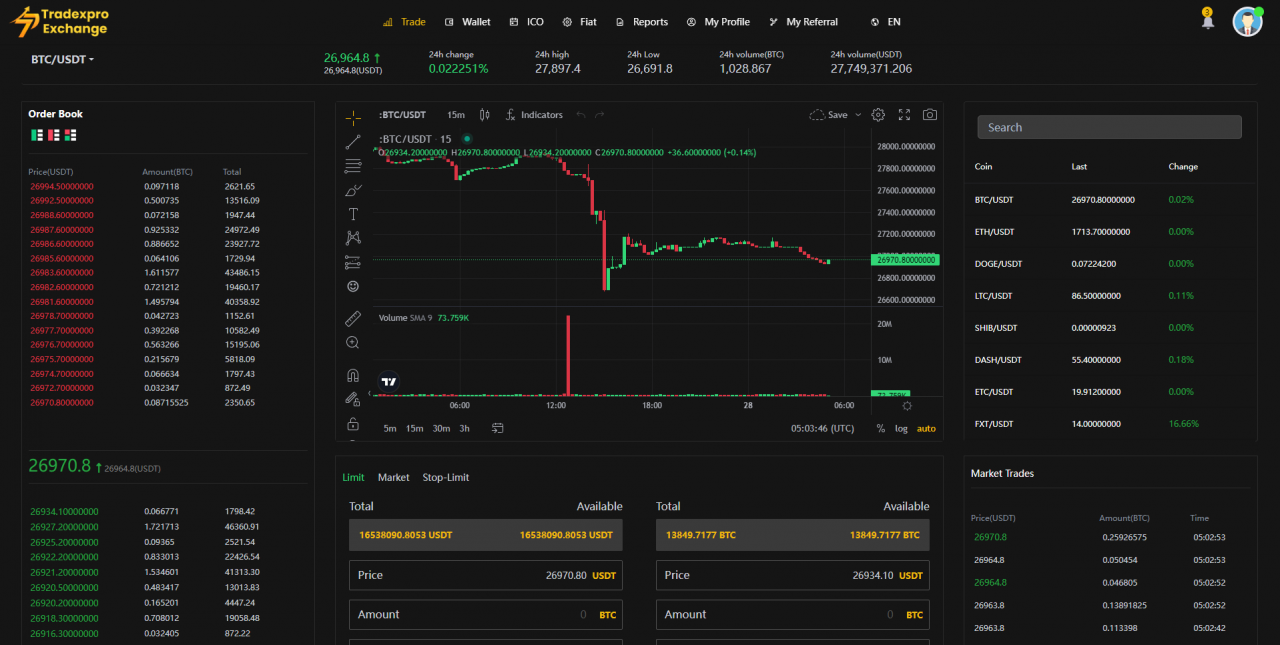Viewport: 1280px width, 645px height.
Task: Open My Referral page
Action: click(803, 21)
